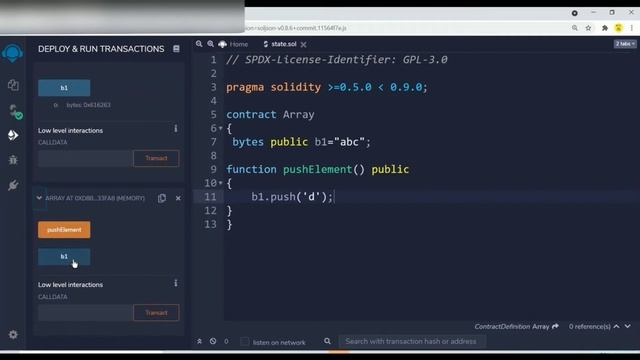The height and width of the screenshot is (360, 640).
Task: Close the state.sol tab
Action: coord(303,44)
